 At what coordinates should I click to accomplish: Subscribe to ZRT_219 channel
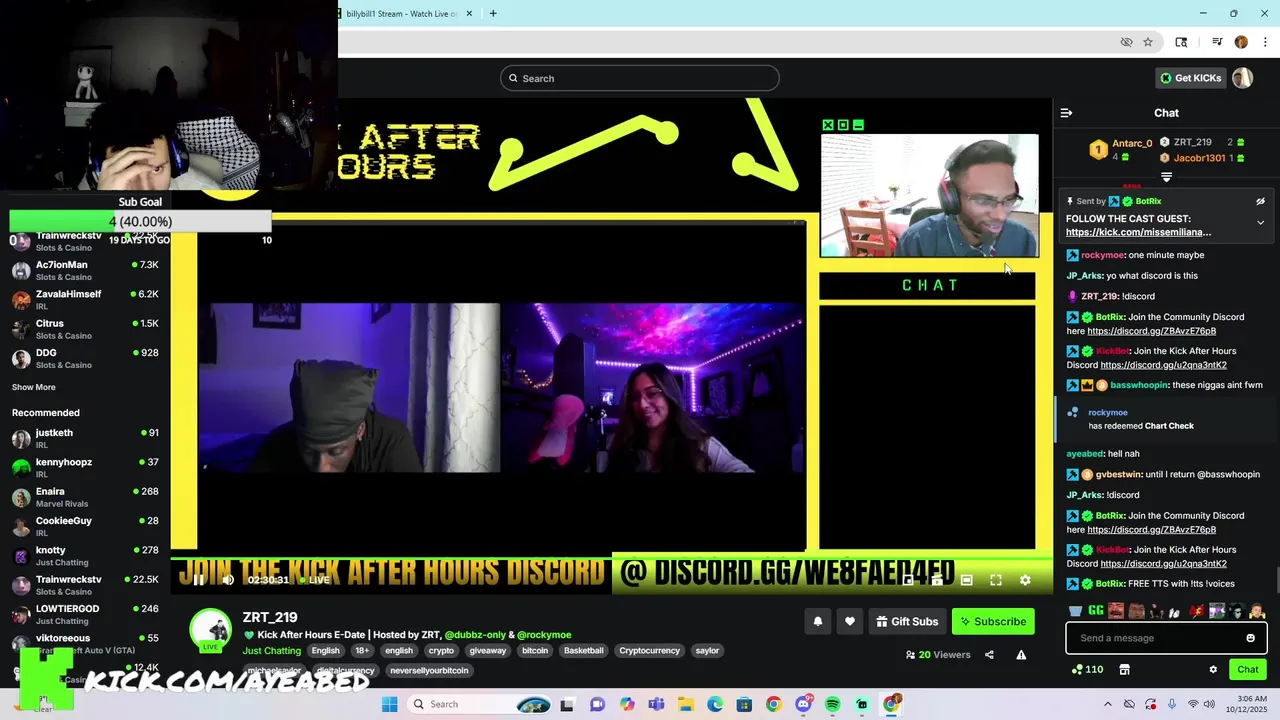(x=993, y=621)
